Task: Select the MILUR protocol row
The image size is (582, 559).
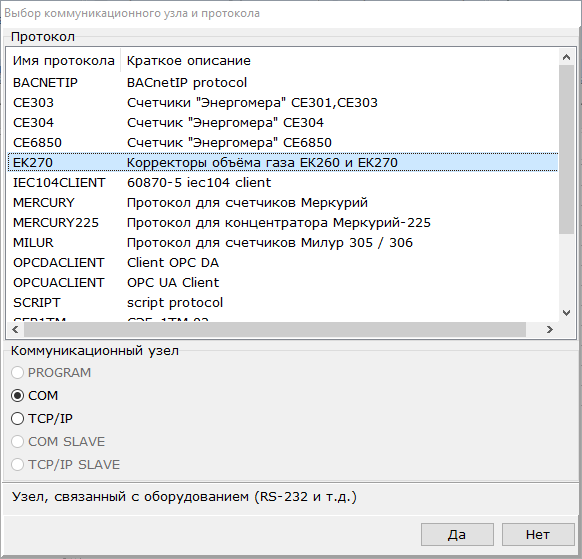Action: click(283, 243)
